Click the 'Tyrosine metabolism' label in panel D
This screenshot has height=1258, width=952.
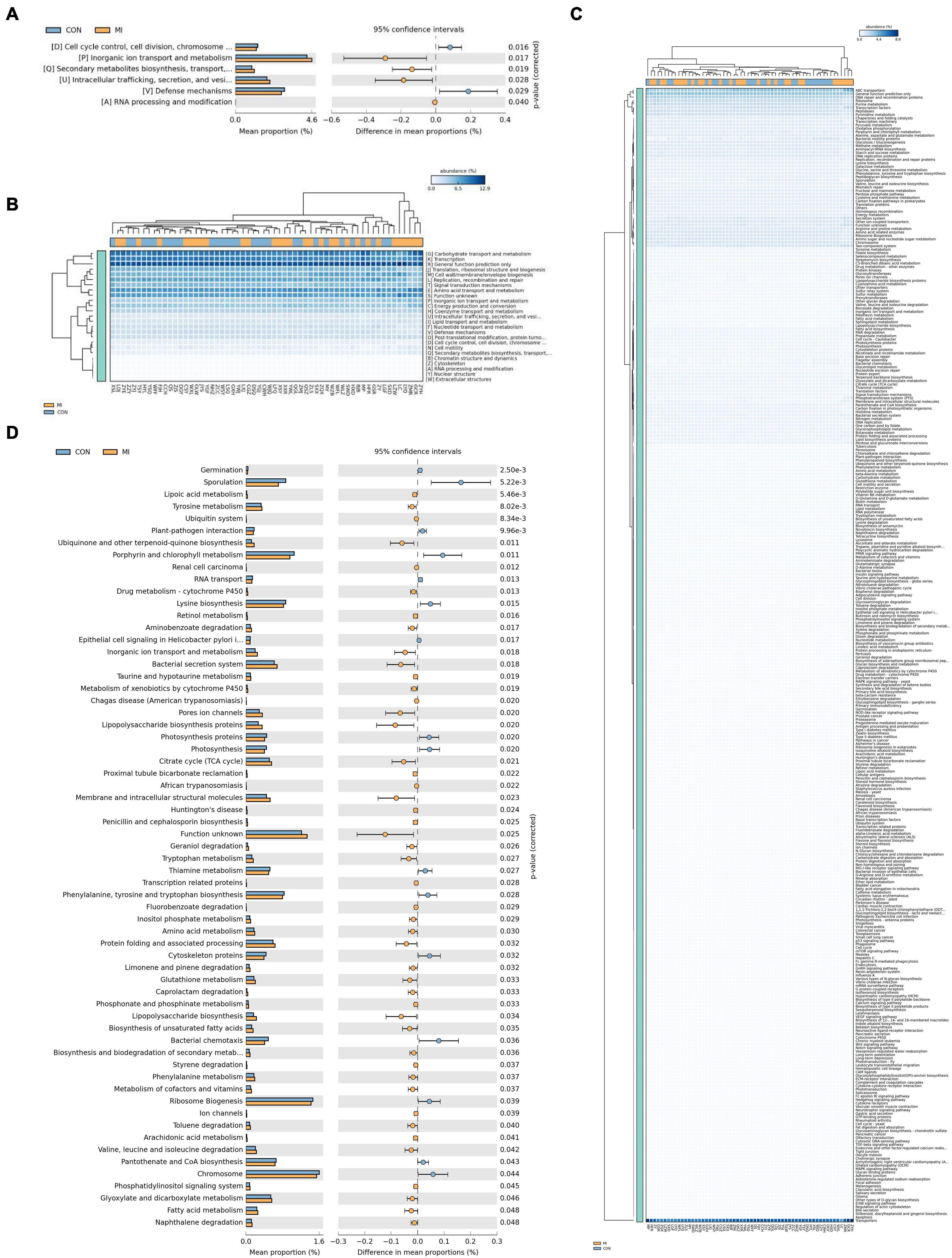tap(208, 506)
